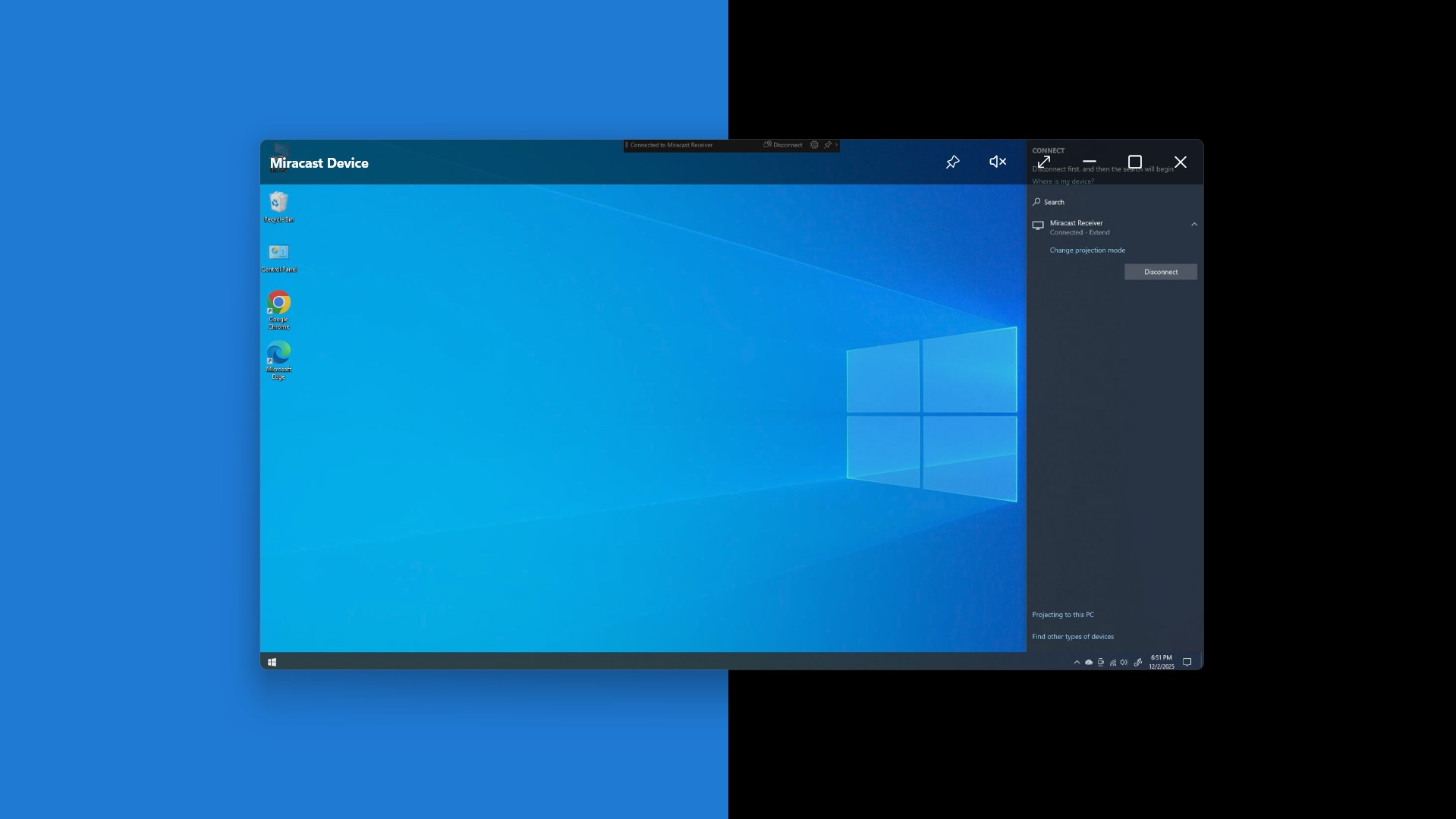Show hidden icons with the tray chevron
Viewport: 1456px width, 819px height.
pyautogui.click(x=1077, y=662)
